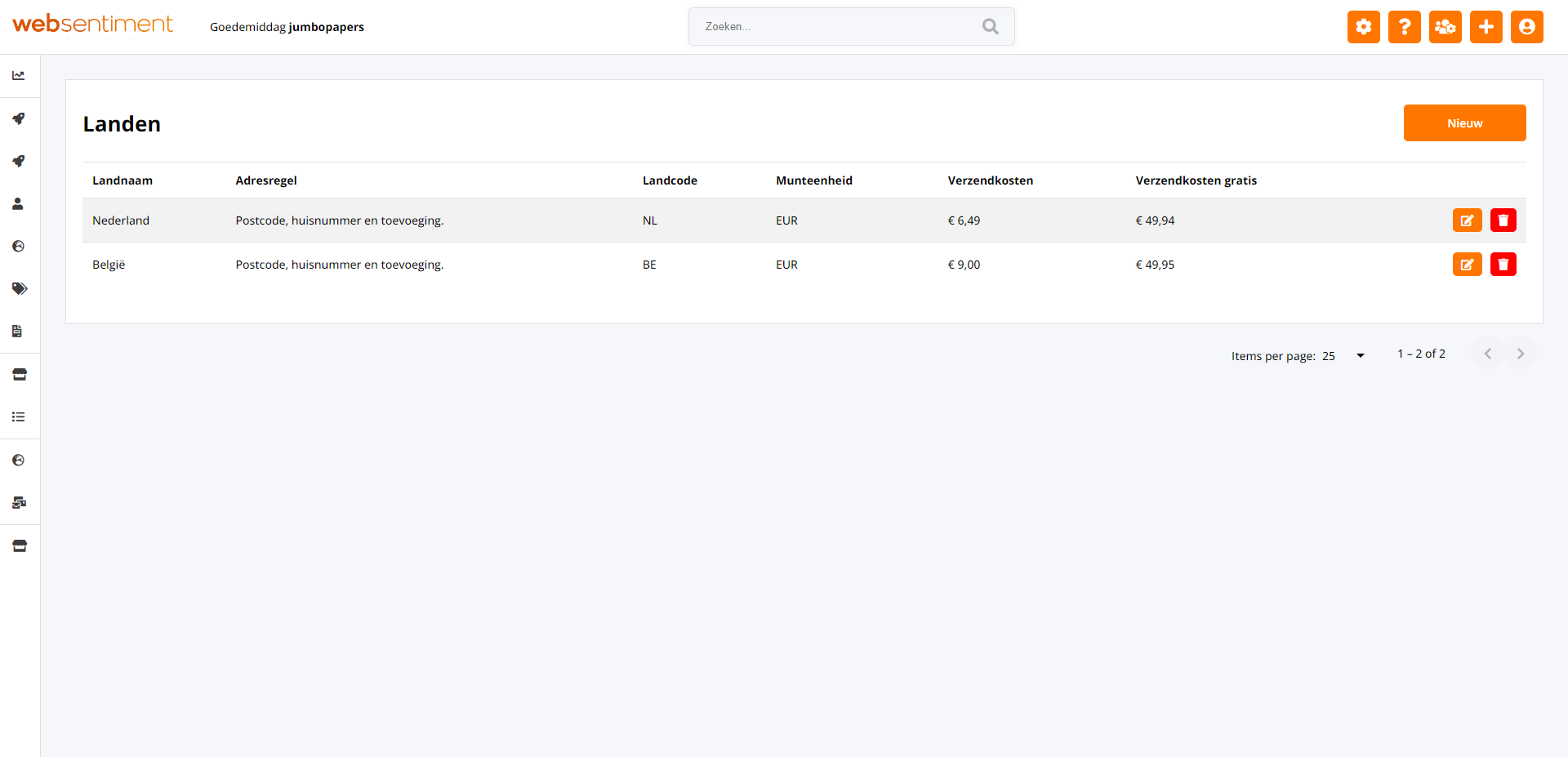Open the account profile icon
The image size is (1568, 757).
point(1526,27)
